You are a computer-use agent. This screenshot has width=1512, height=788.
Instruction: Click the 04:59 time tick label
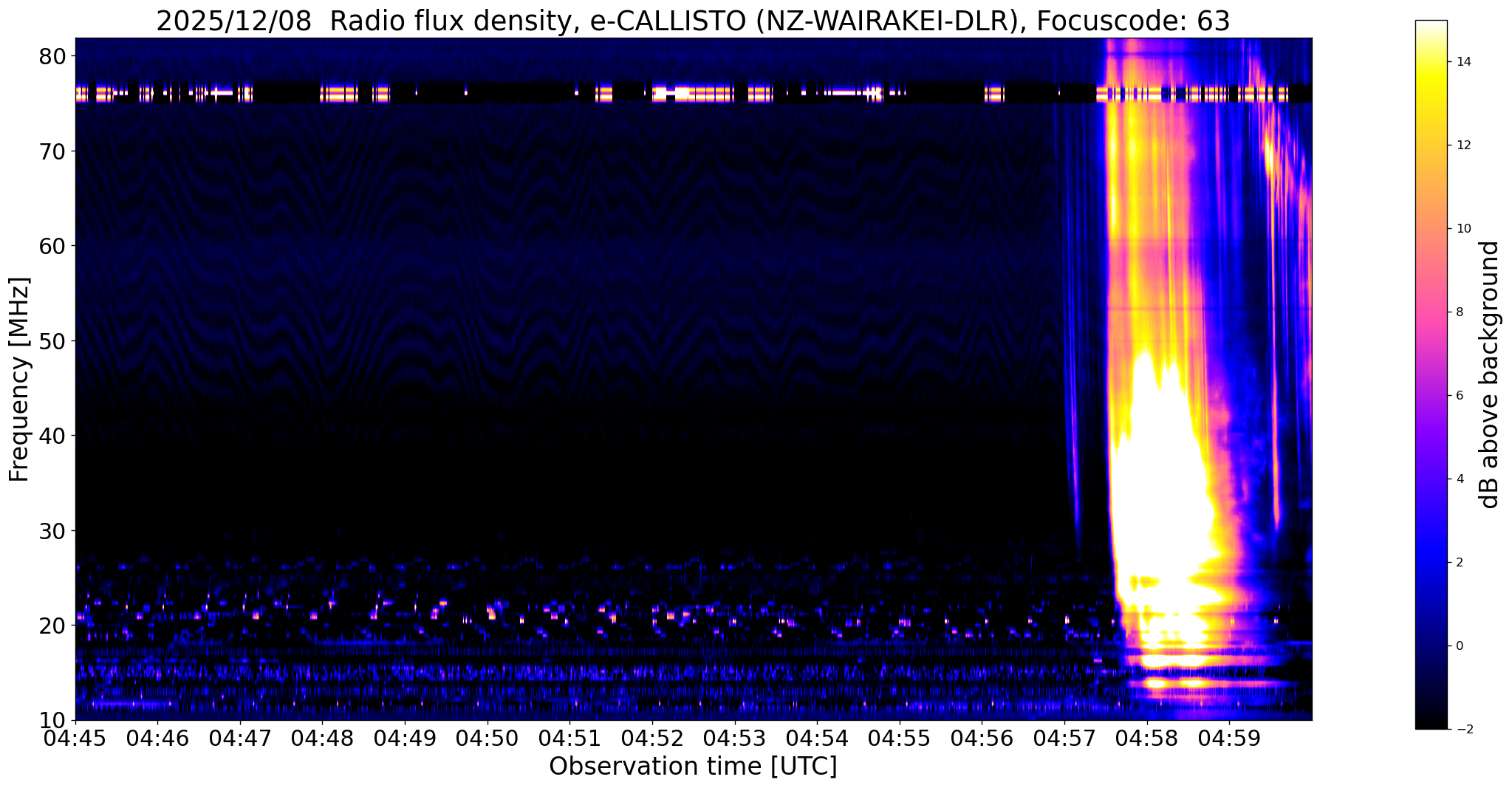tap(1229, 738)
